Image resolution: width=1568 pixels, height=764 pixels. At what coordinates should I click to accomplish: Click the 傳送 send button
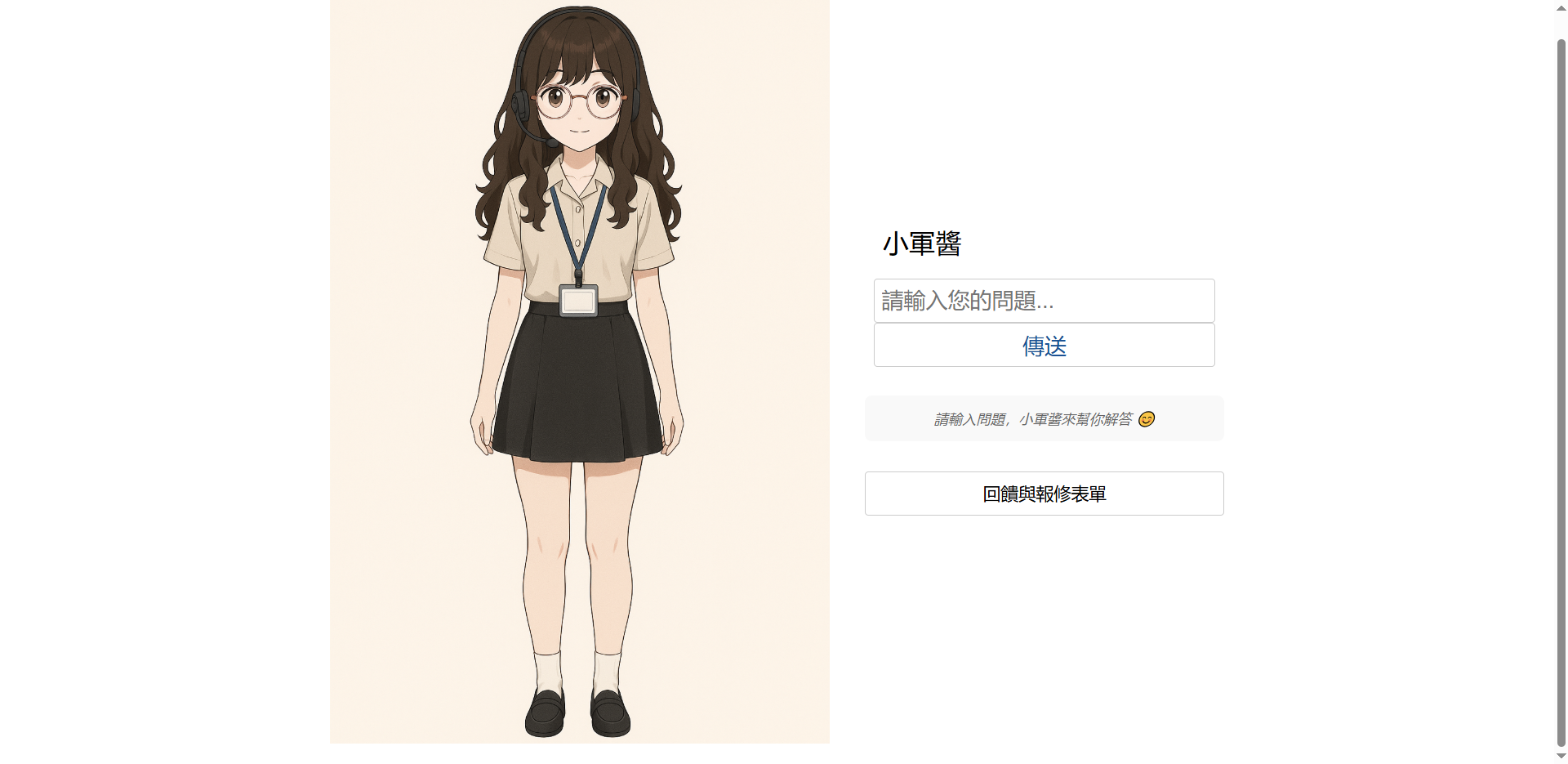pyautogui.click(x=1044, y=345)
